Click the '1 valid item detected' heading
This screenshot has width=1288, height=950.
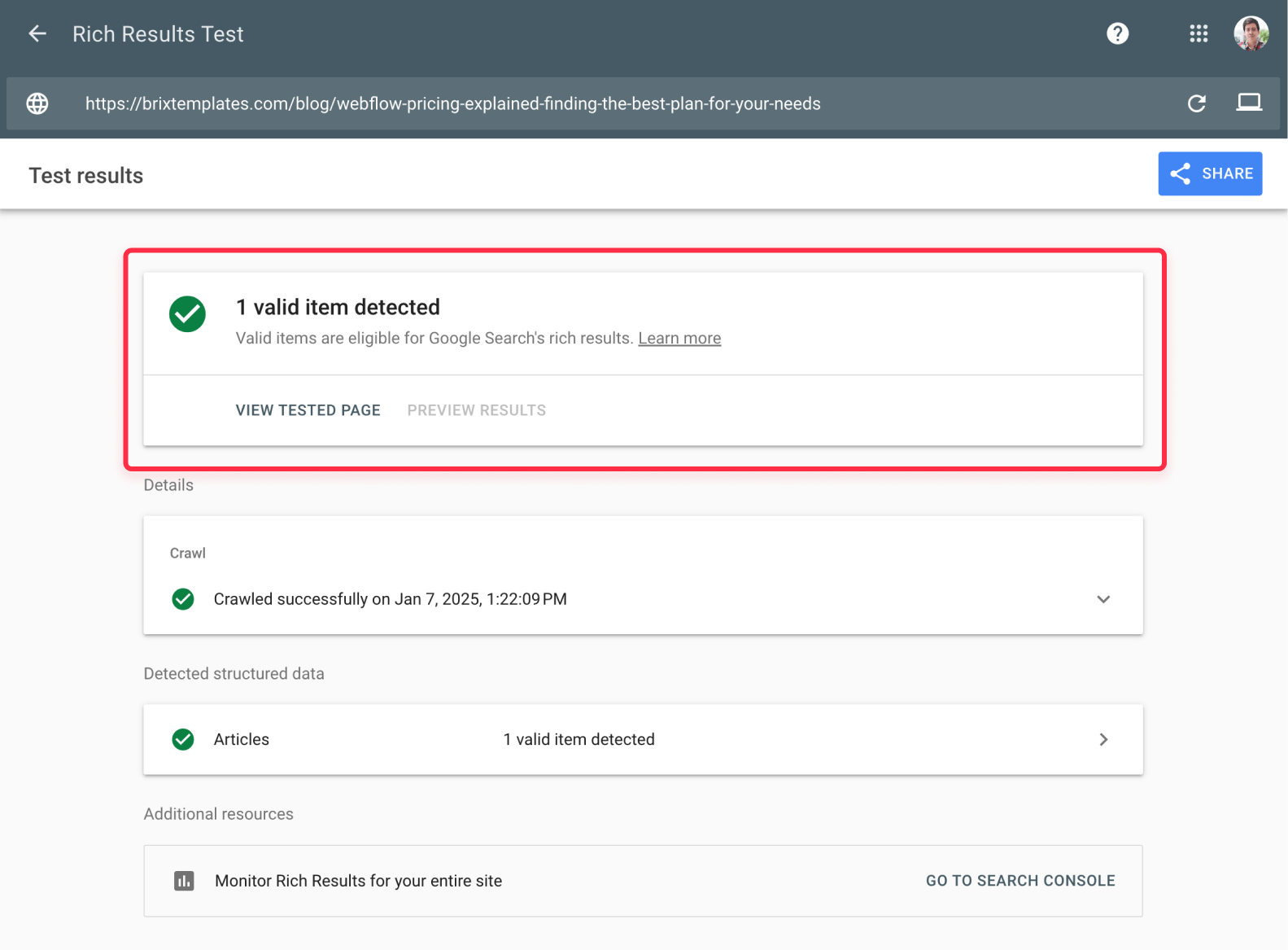[338, 307]
